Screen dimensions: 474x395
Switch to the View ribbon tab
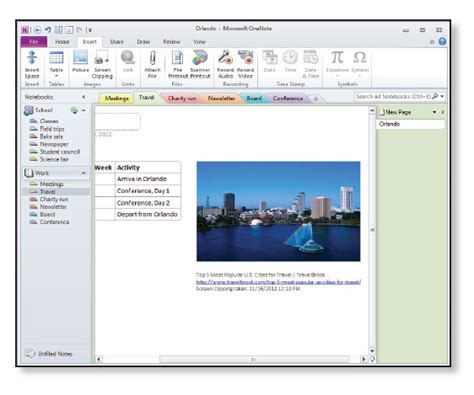click(199, 42)
